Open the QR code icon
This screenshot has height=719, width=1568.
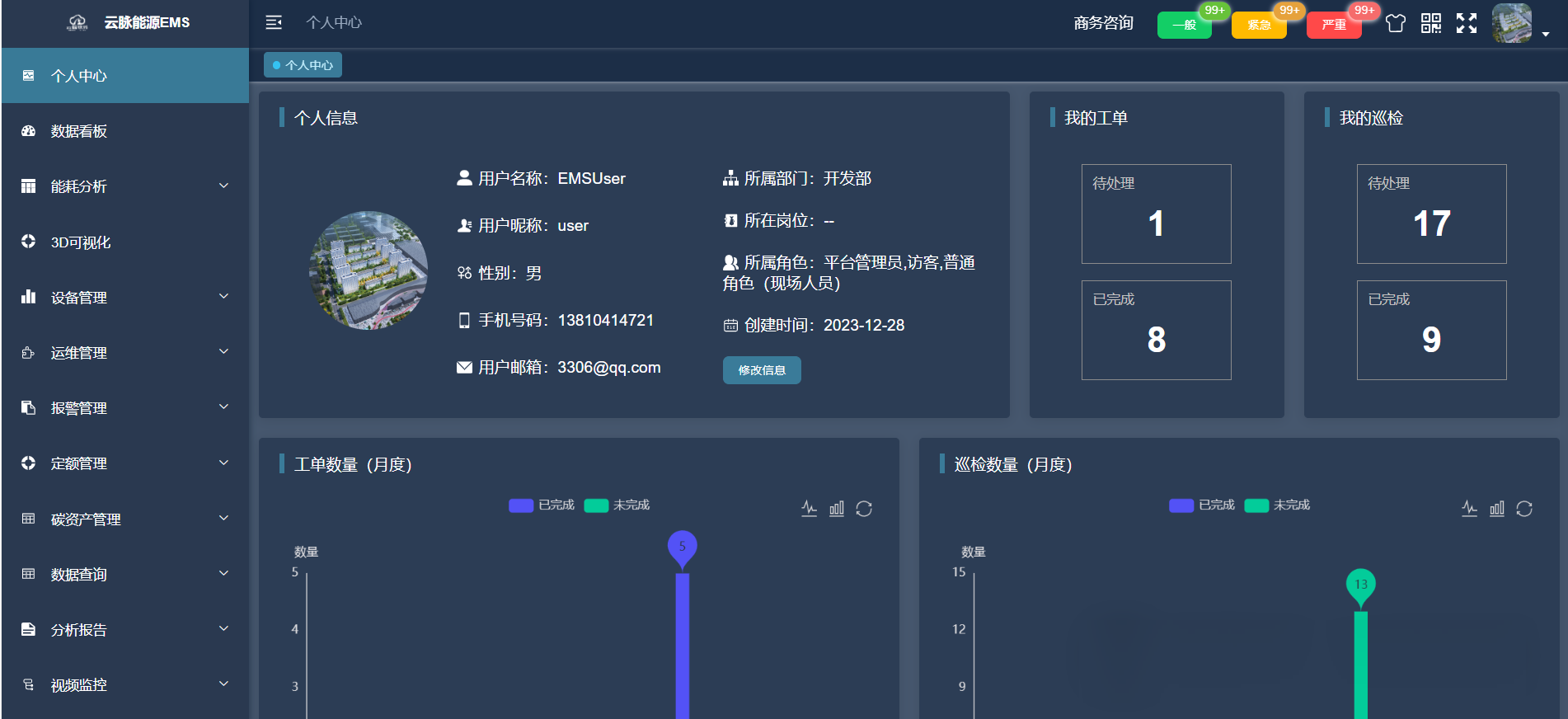coord(1430,23)
